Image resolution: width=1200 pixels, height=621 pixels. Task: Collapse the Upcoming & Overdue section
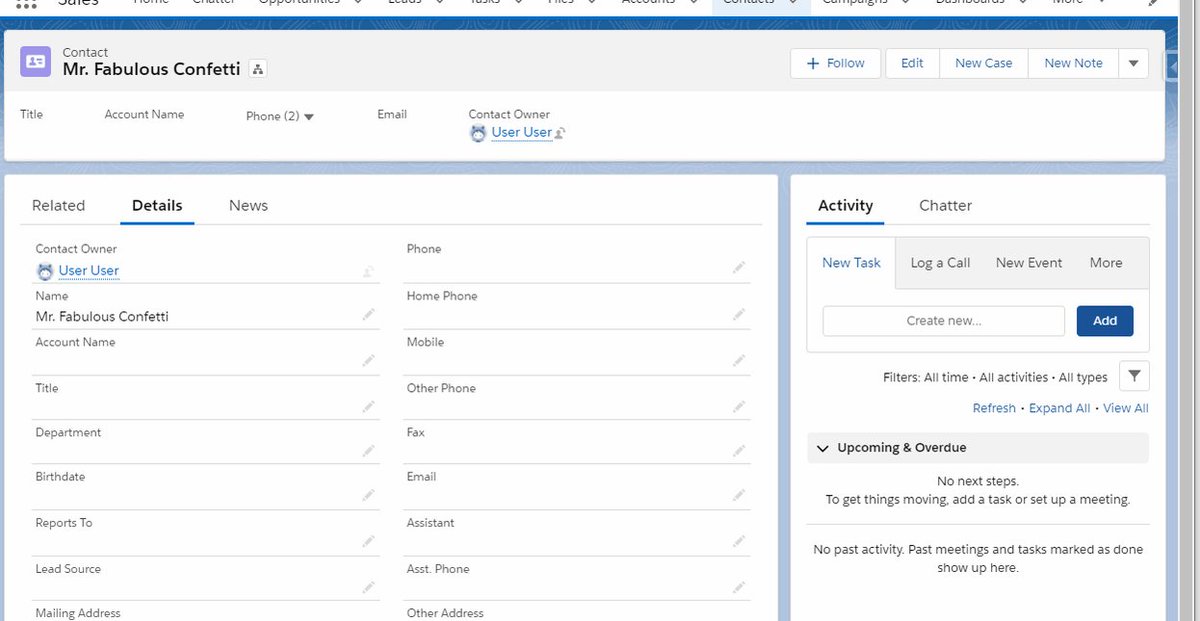click(x=823, y=448)
